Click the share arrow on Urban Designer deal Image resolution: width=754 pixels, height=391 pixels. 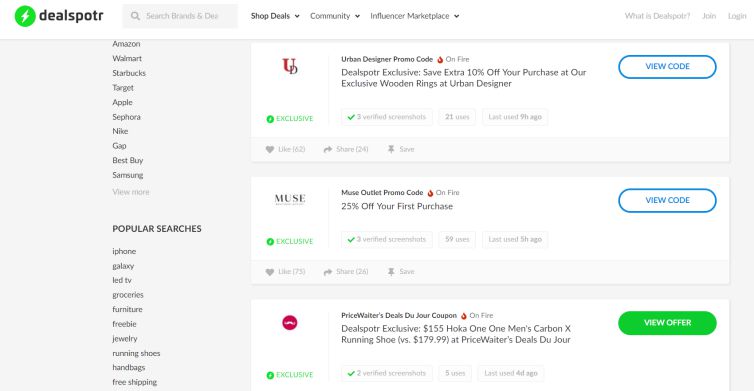pyautogui.click(x=328, y=150)
